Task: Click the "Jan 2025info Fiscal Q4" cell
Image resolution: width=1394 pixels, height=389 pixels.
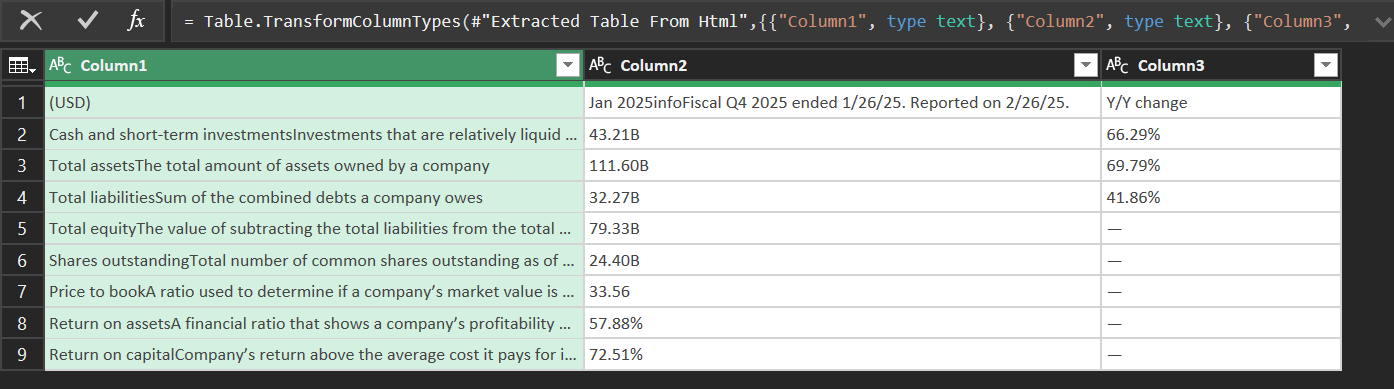Action: point(842,102)
